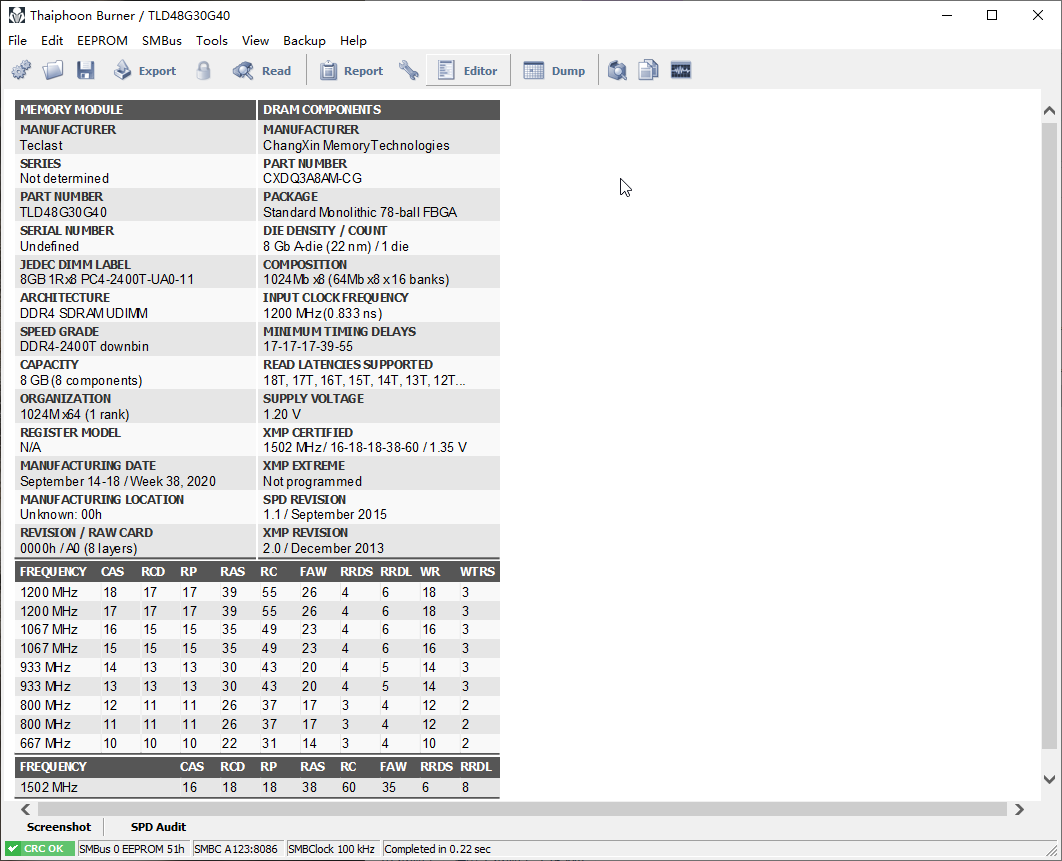Switch to the Dump view
Image resolution: width=1062 pixels, height=861 pixels.
(555, 71)
